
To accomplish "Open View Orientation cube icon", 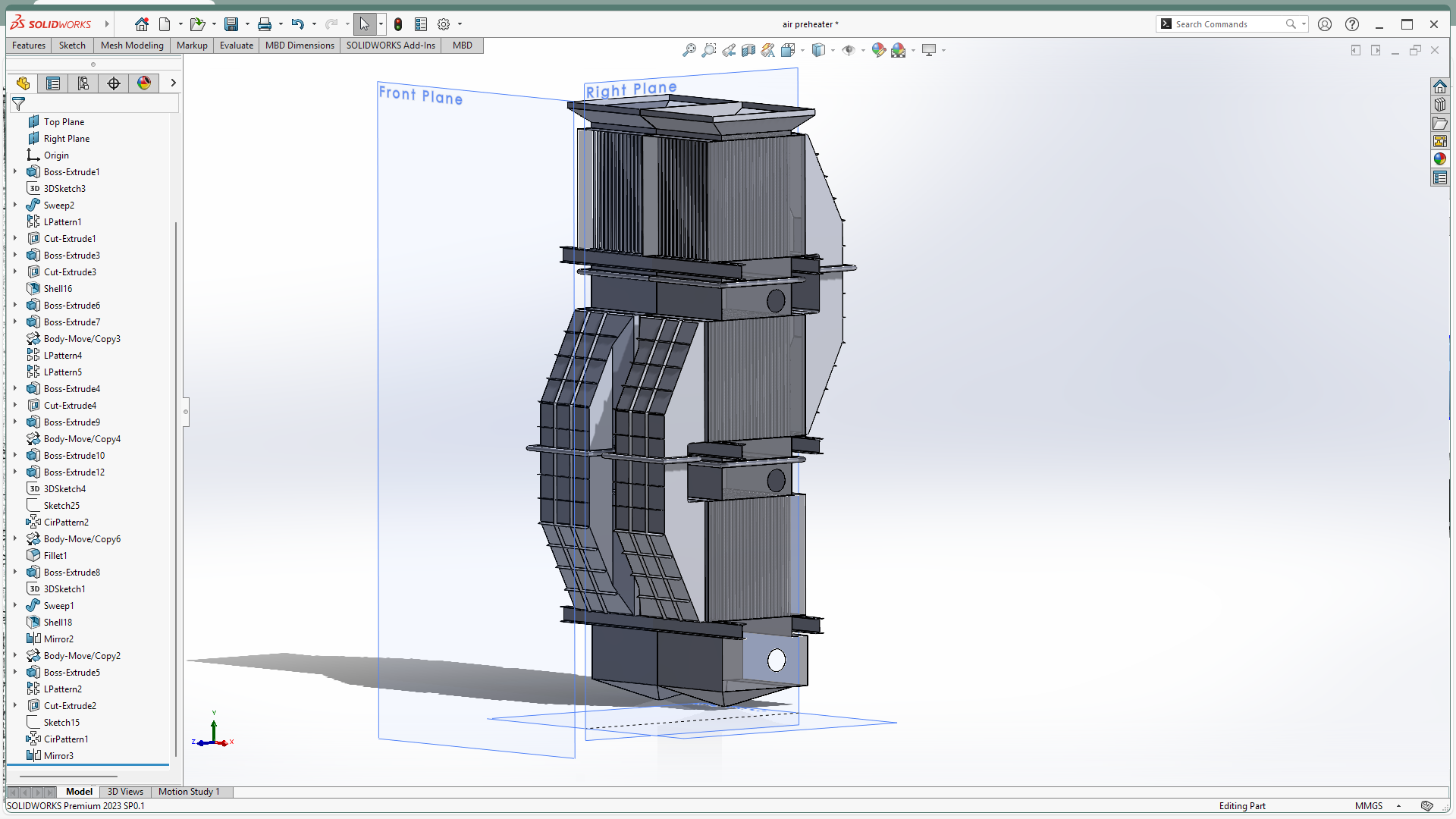I will click(788, 50).
